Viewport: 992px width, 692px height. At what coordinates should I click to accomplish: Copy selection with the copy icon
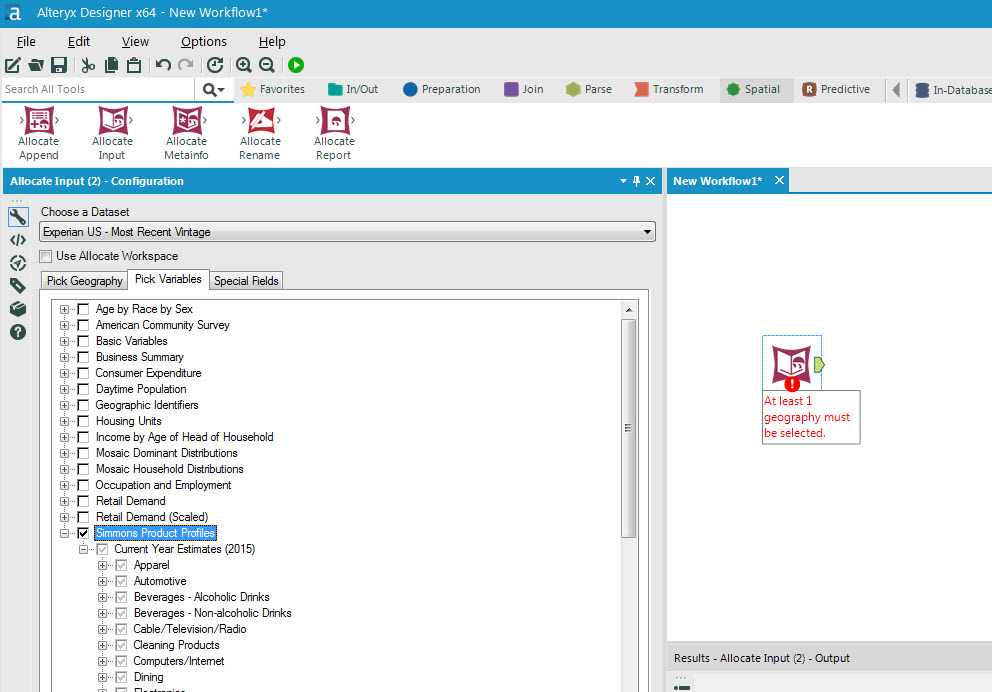tap(111, 65)
